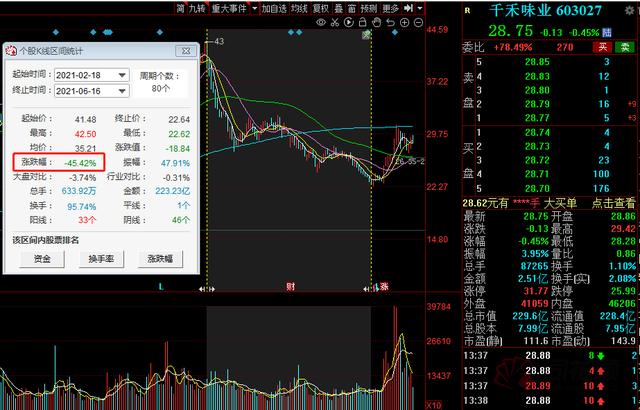Click the 换手率 ranking button

[102, 258]
